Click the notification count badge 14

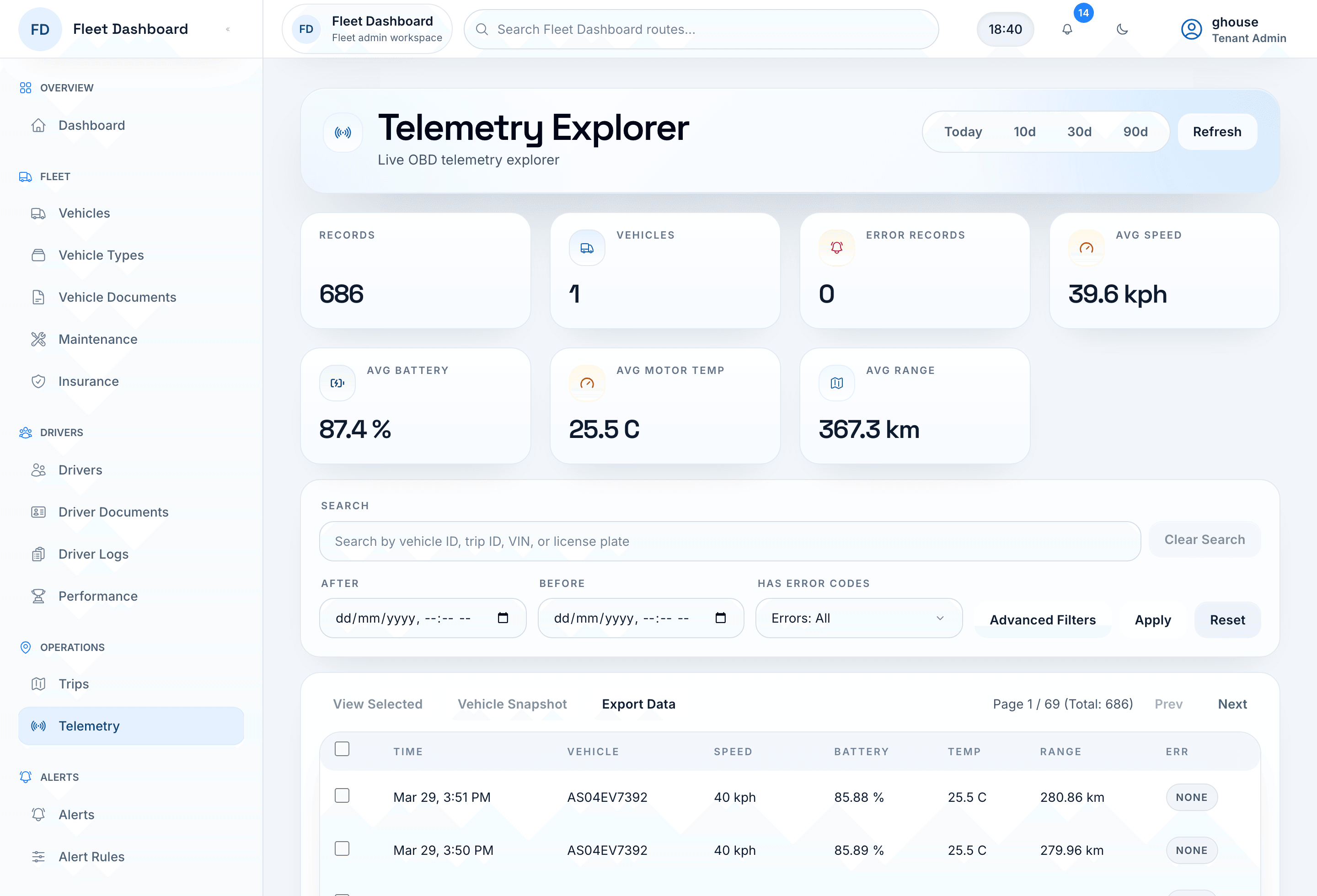pyautogui.click(x=1083, y=12)
